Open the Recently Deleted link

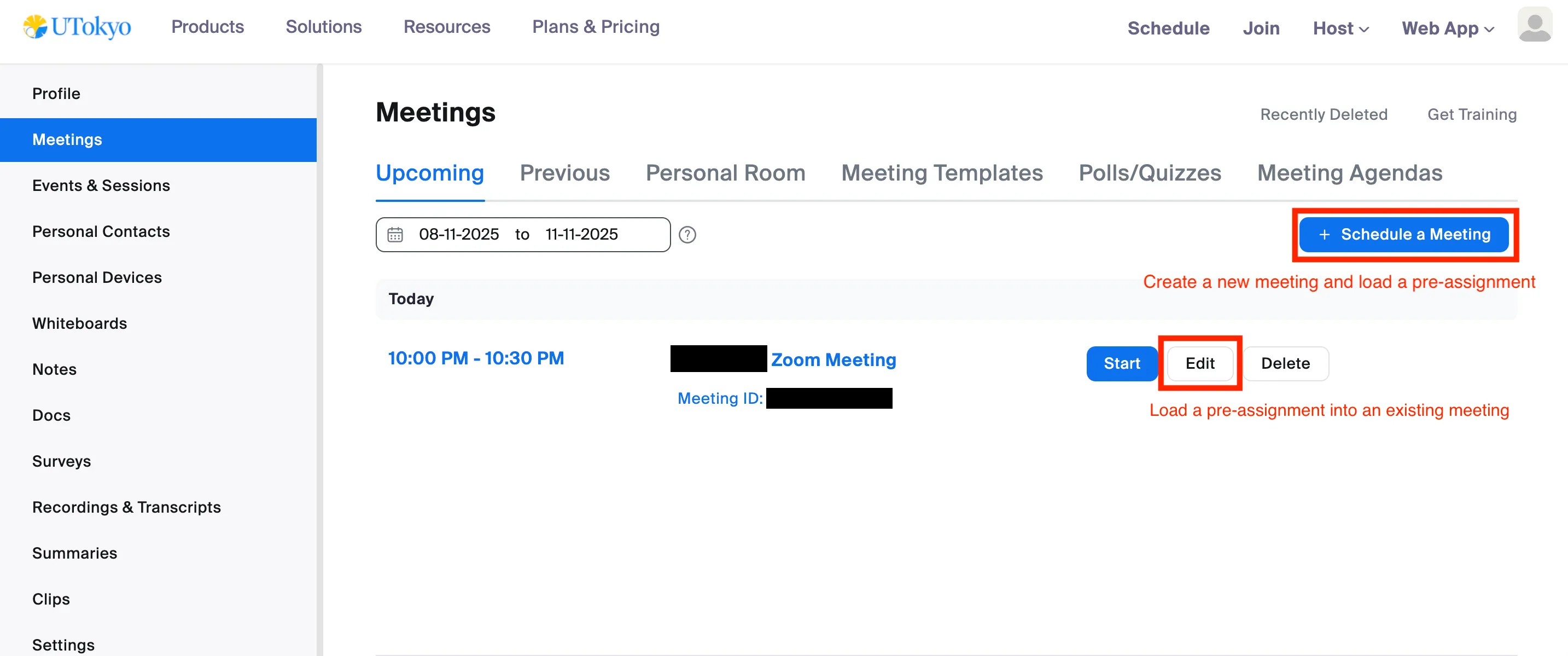[x=1324, y=114]
